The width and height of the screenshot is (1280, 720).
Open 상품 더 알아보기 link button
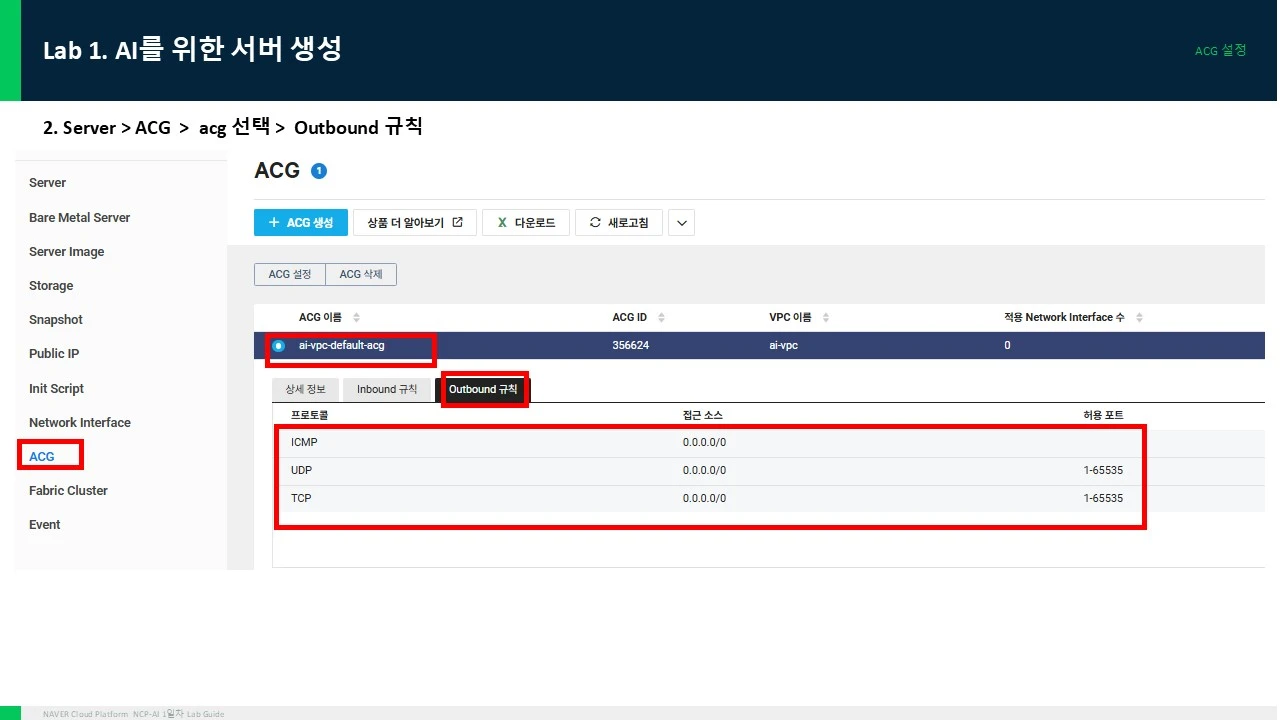pos(415,223)
